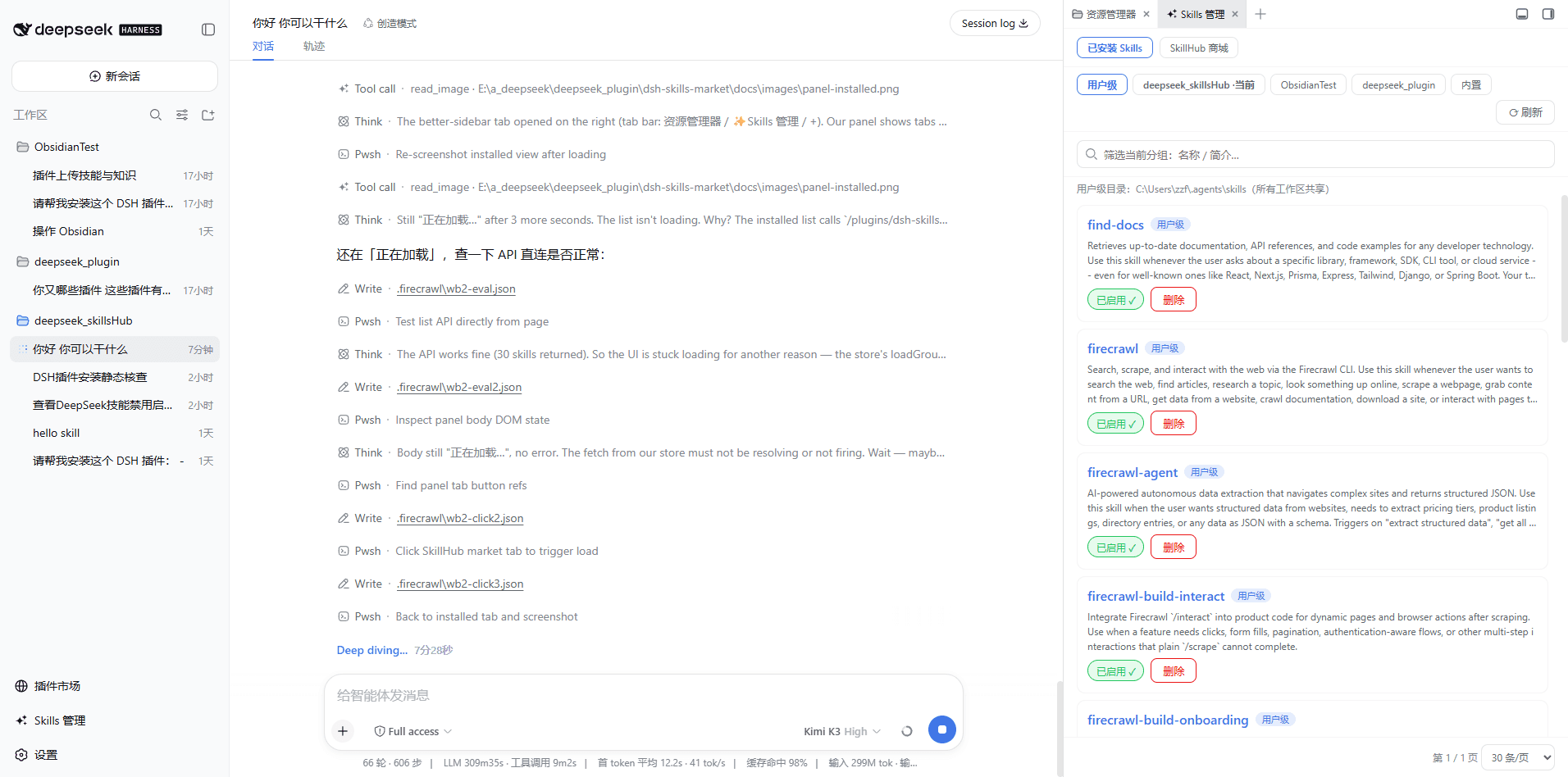1568x777 pixels.
Task: Select the deepseek_skillsHub ·当前 group filter
Action: click(x=1199, y=84)
